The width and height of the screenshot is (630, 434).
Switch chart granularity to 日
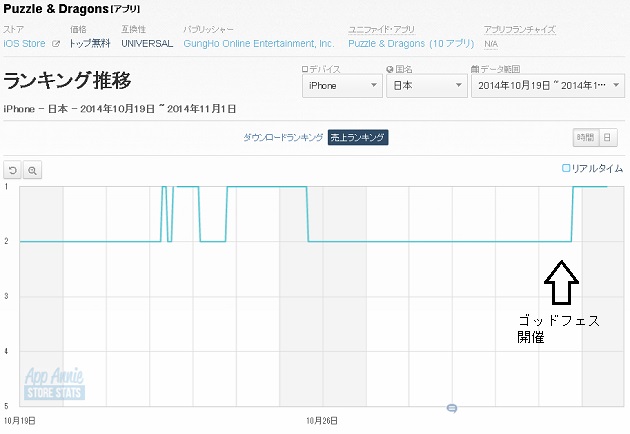pos(608,137)
